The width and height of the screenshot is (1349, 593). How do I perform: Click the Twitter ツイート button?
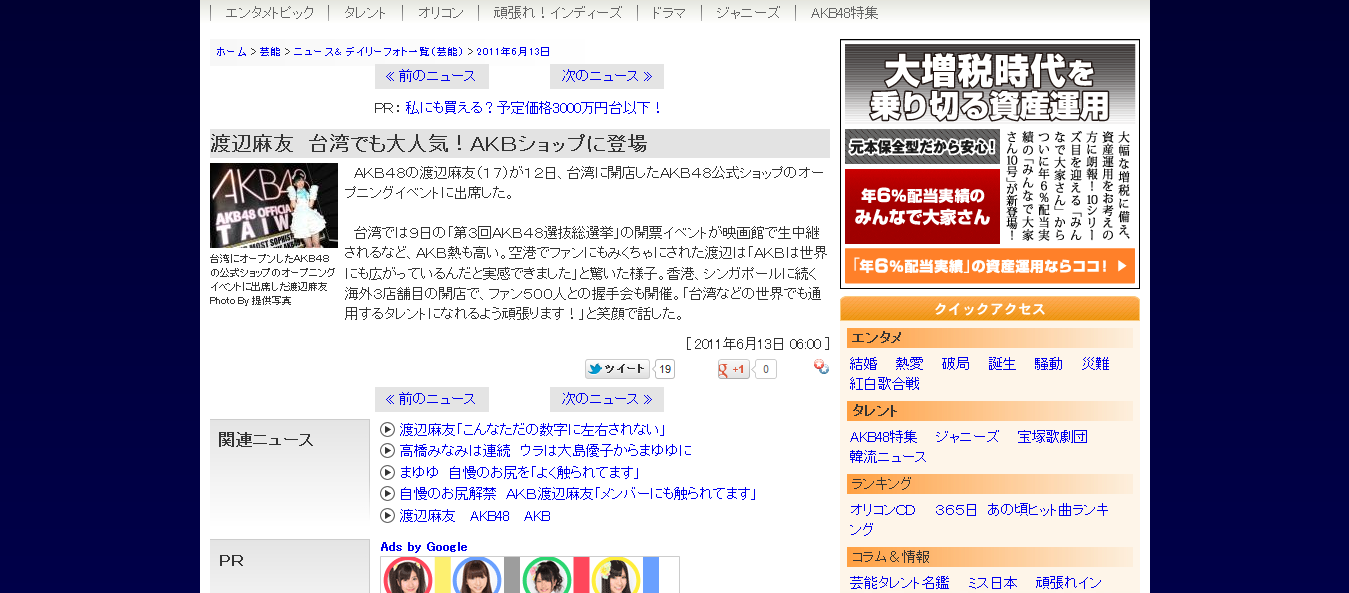[x=617, y=369]
